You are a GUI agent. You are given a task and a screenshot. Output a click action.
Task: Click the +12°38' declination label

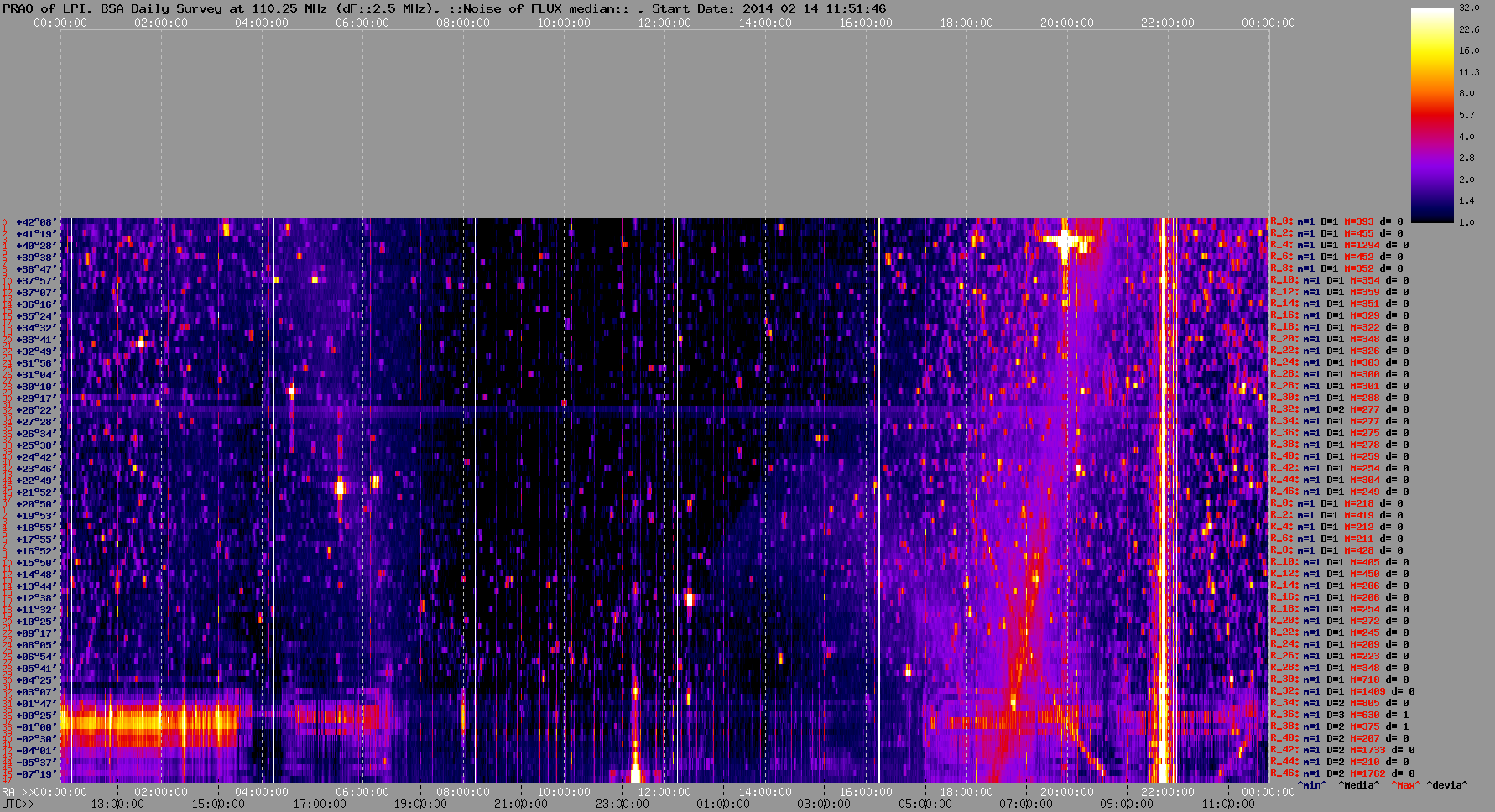[36, 598]
